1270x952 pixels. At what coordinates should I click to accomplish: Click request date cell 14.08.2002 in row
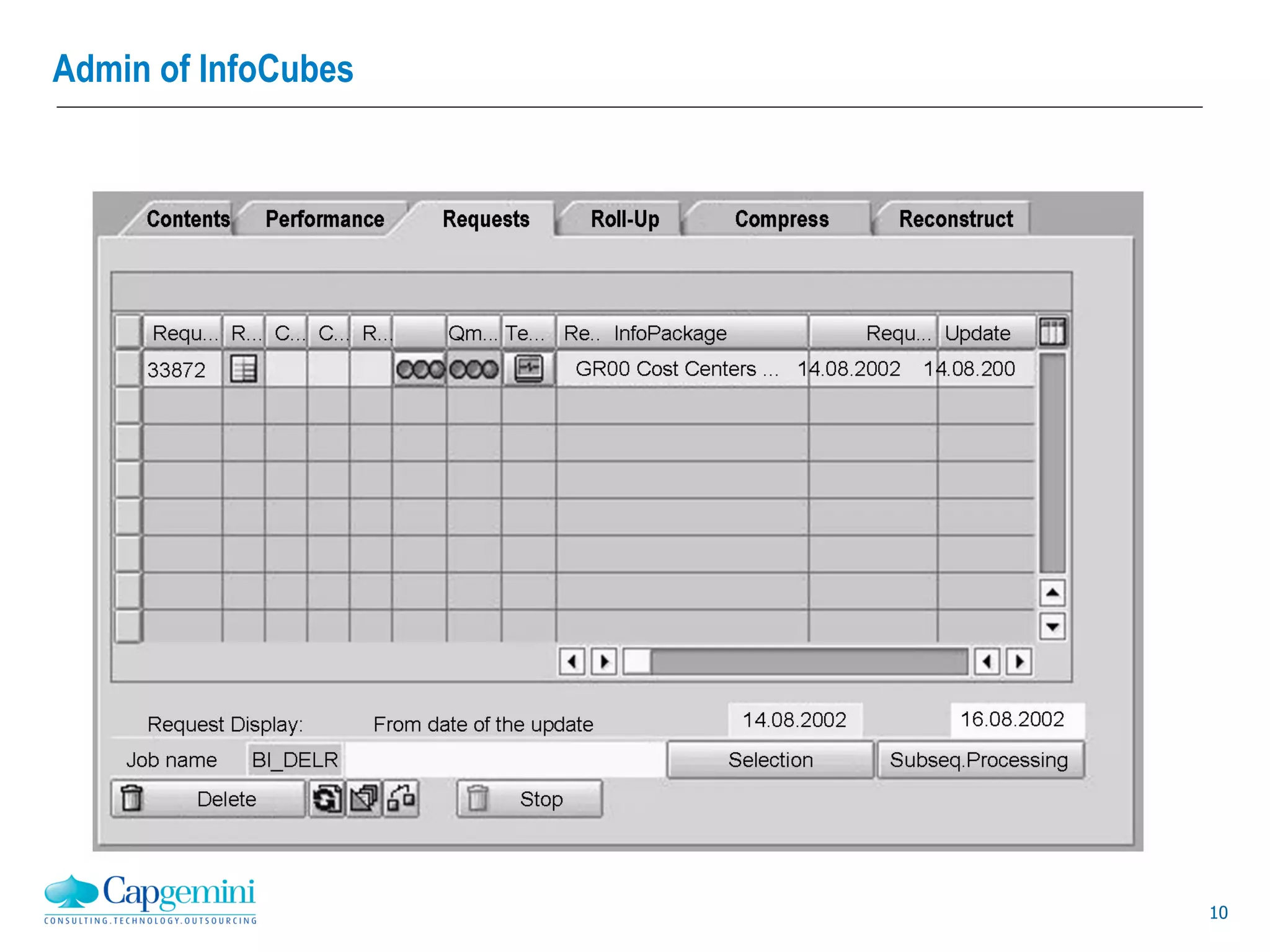coord(849,369)
